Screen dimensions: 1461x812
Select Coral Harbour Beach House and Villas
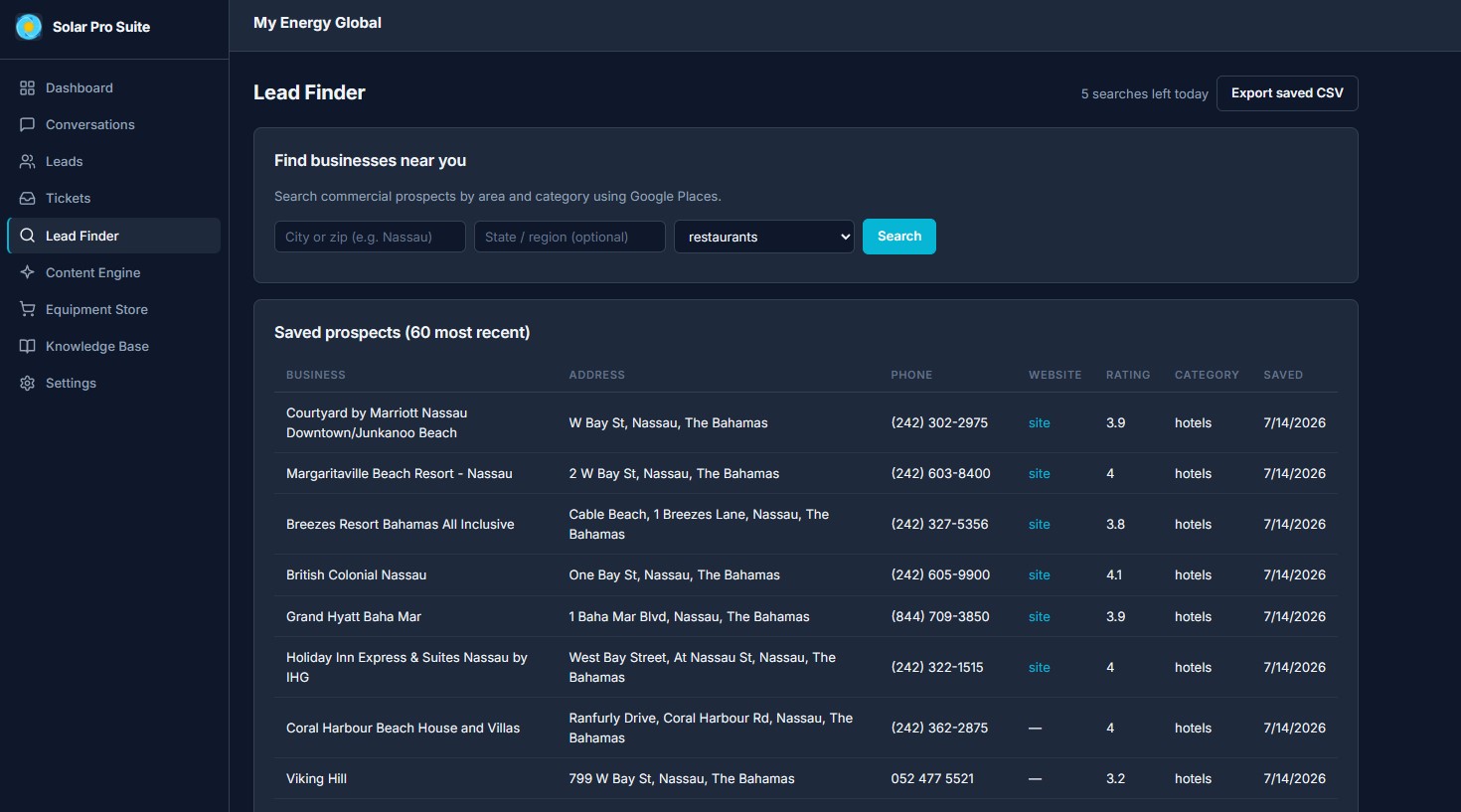pyautogui.click(x=403, y=728)
